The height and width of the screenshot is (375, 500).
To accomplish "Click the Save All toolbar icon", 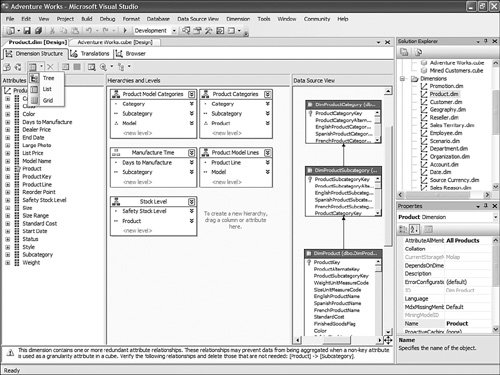I will tap(38, 31).
